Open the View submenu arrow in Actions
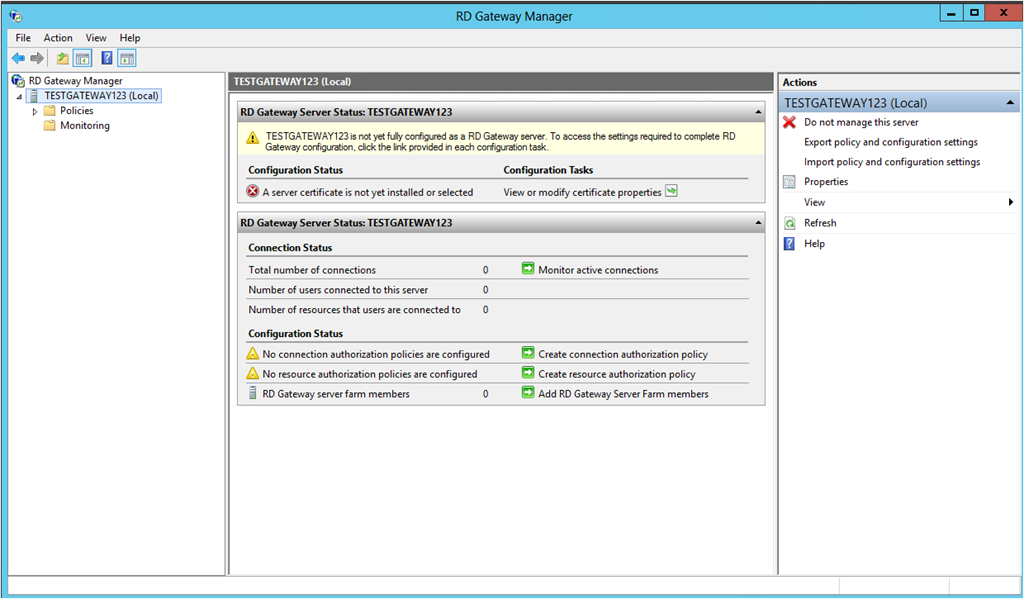The width and height of the screenshot is (1024, 599). pyautogui.click(x=1011, y=202)
